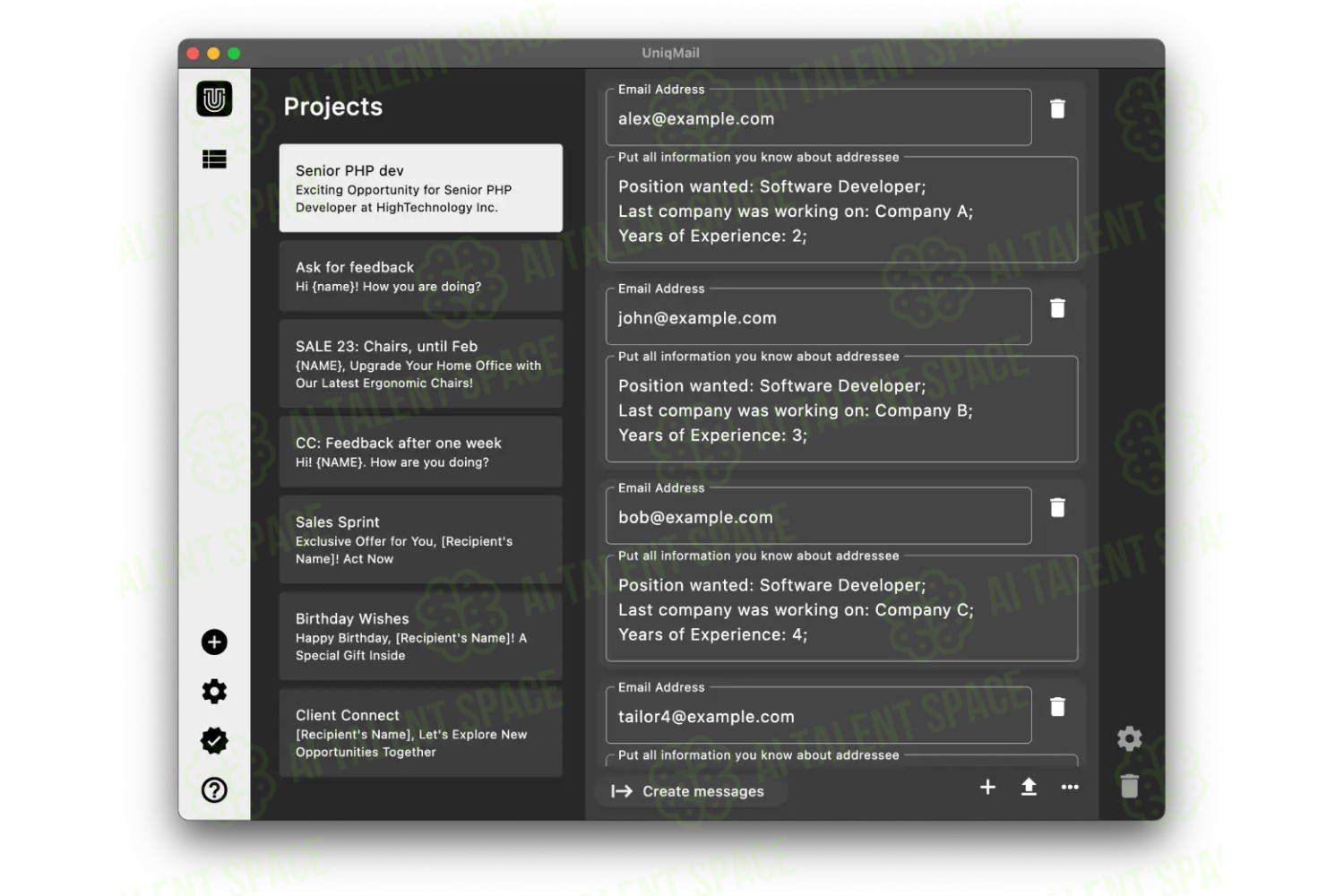
Task: Edit the alex@example.com email field
Action: coord(819,117)
